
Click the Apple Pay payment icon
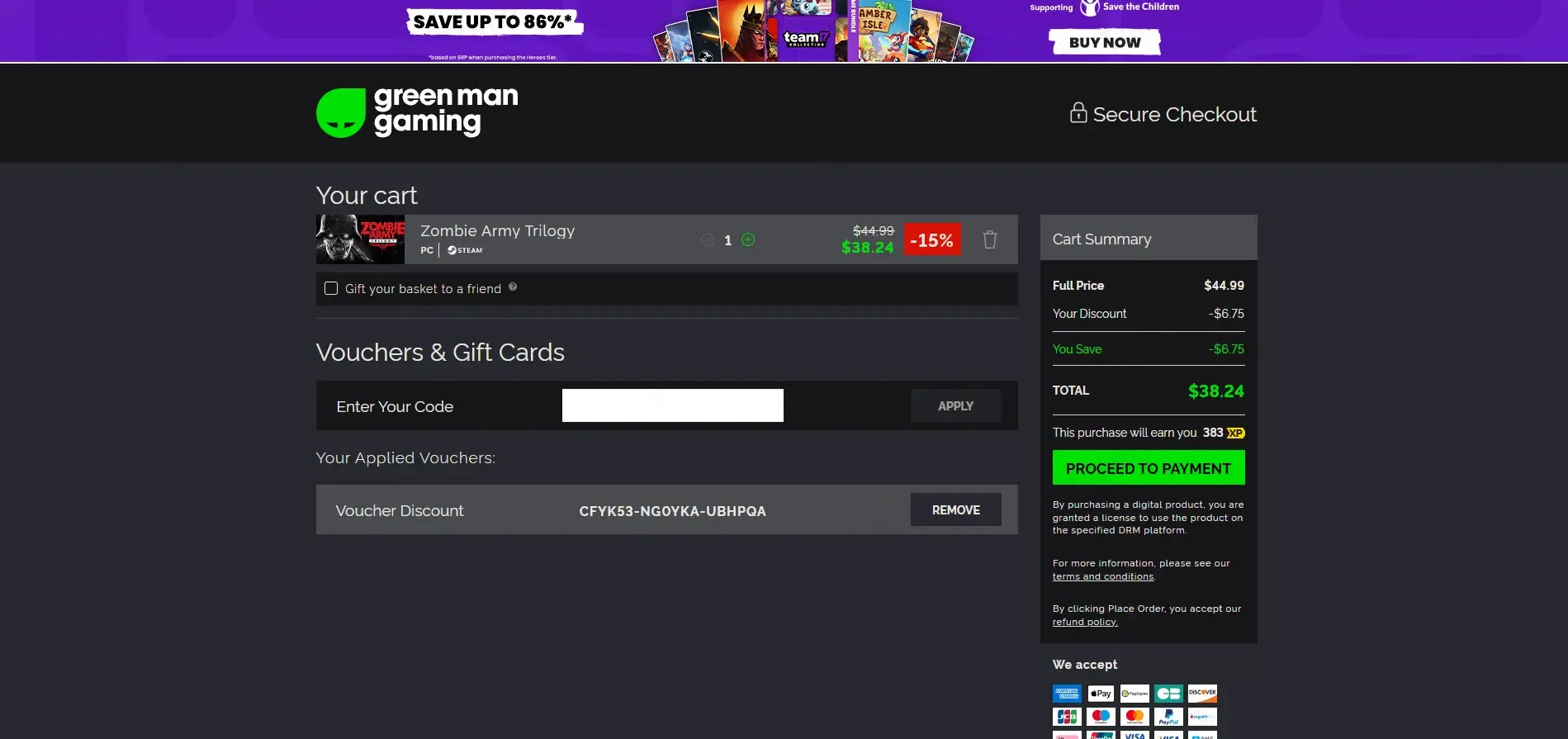point(1101,694)
